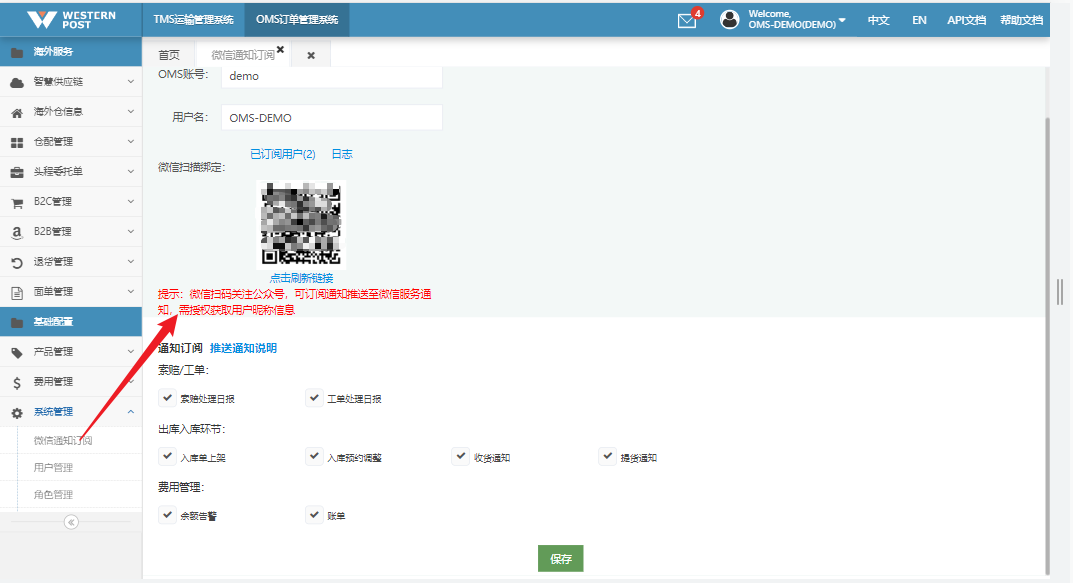Switch language to 中文
1073x583 pixels.
pos(879,20)
